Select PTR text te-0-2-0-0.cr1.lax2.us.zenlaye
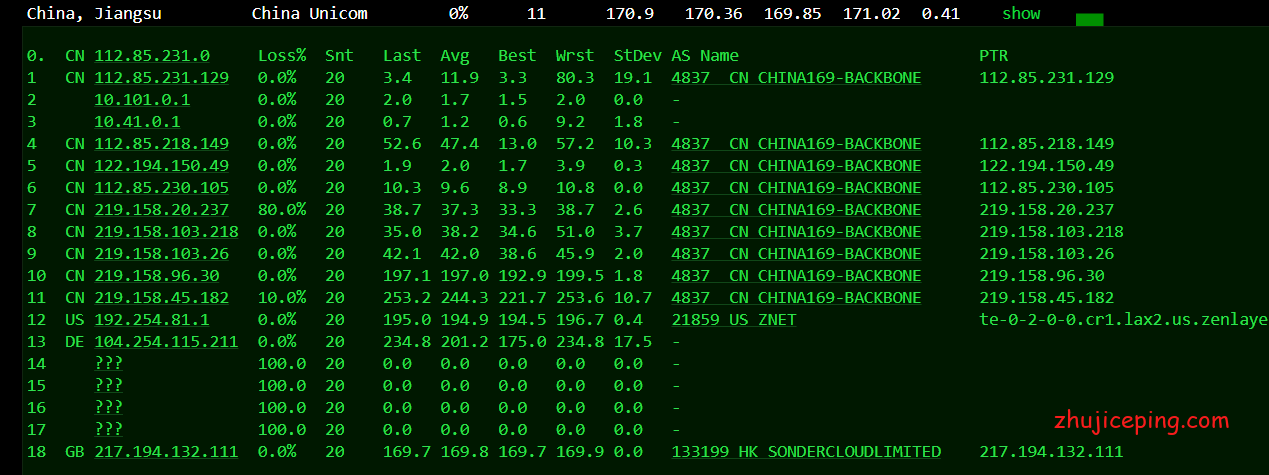The image size is (1269, 475). pyautogui.click(x=1124, y=320)
